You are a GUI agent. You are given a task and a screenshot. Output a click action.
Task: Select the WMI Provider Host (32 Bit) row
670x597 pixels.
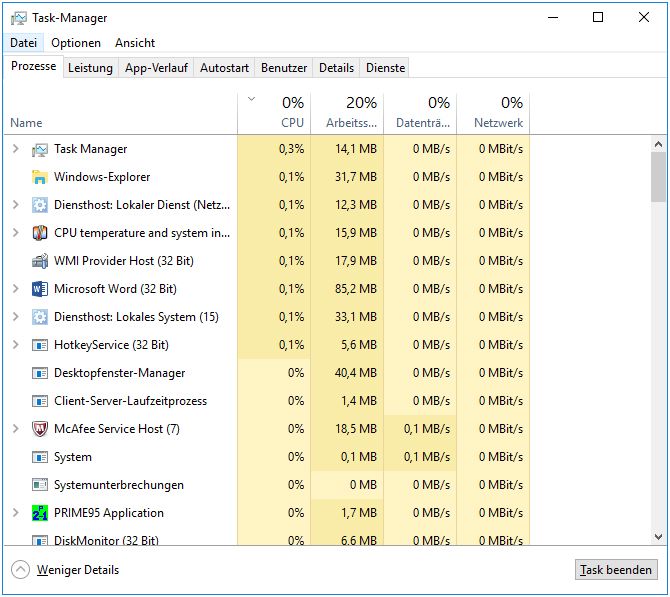pos(267,261)
